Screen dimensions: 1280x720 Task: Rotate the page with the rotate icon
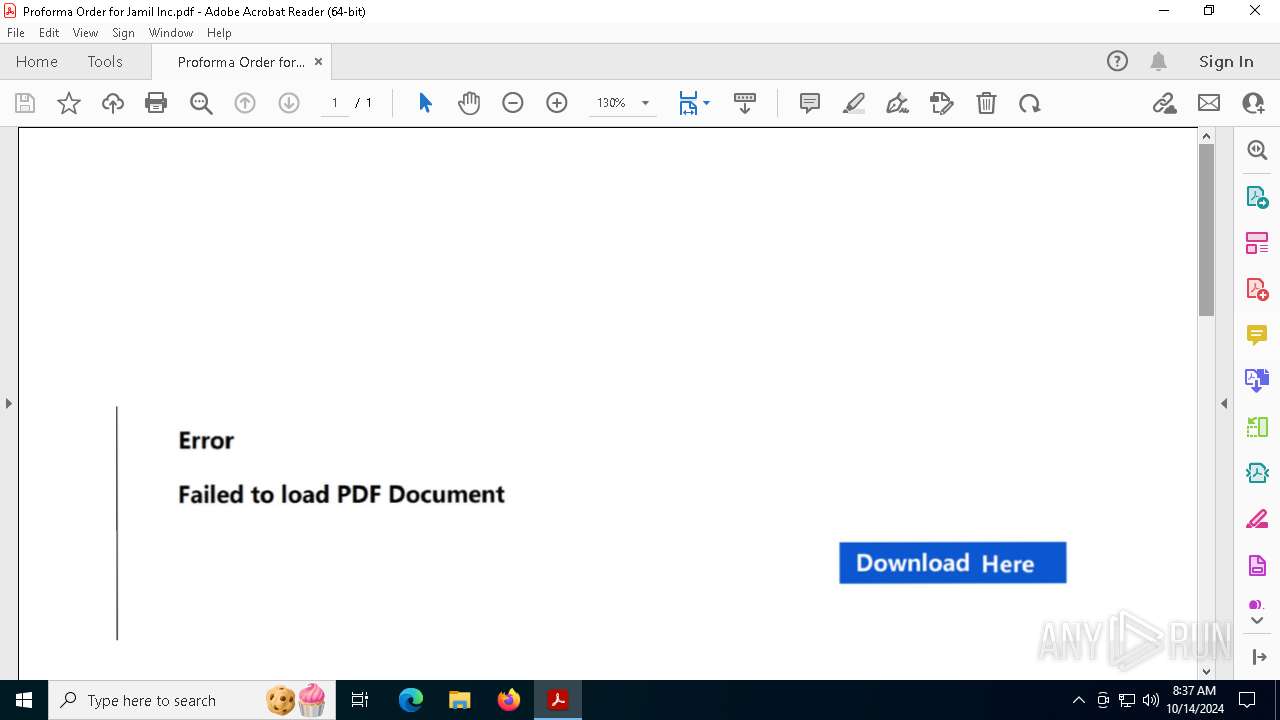tap(1030, 103)
